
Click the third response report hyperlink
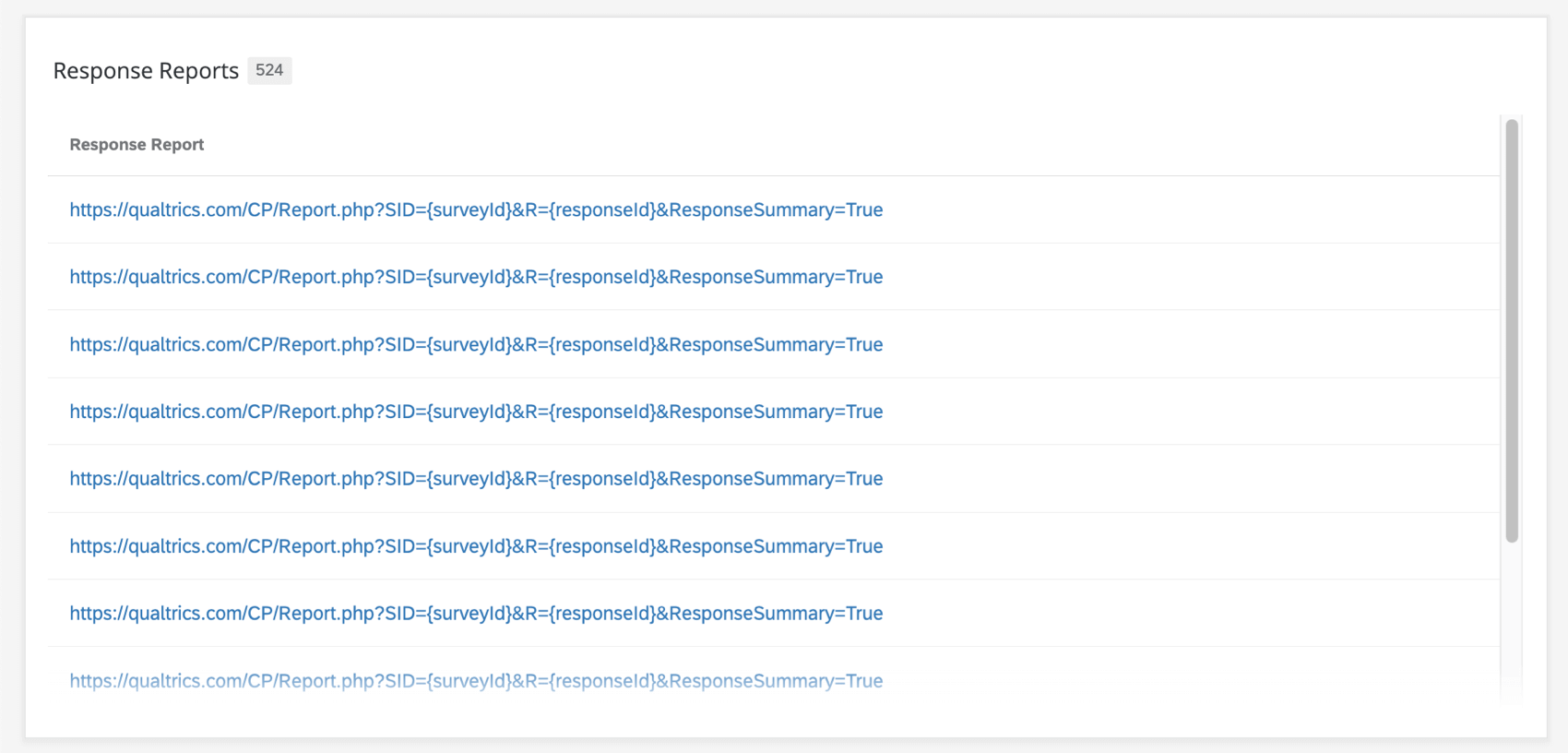coord(475,344)
